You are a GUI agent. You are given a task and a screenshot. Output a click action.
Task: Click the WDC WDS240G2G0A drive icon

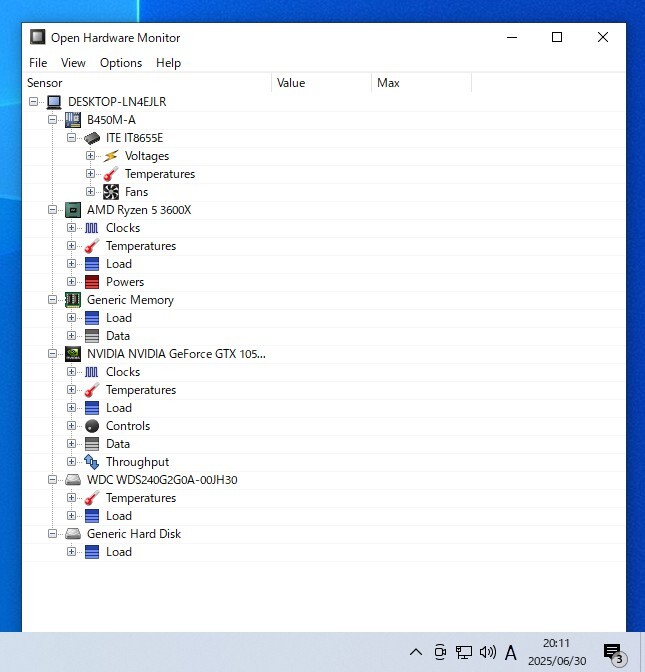pos(73,480)
